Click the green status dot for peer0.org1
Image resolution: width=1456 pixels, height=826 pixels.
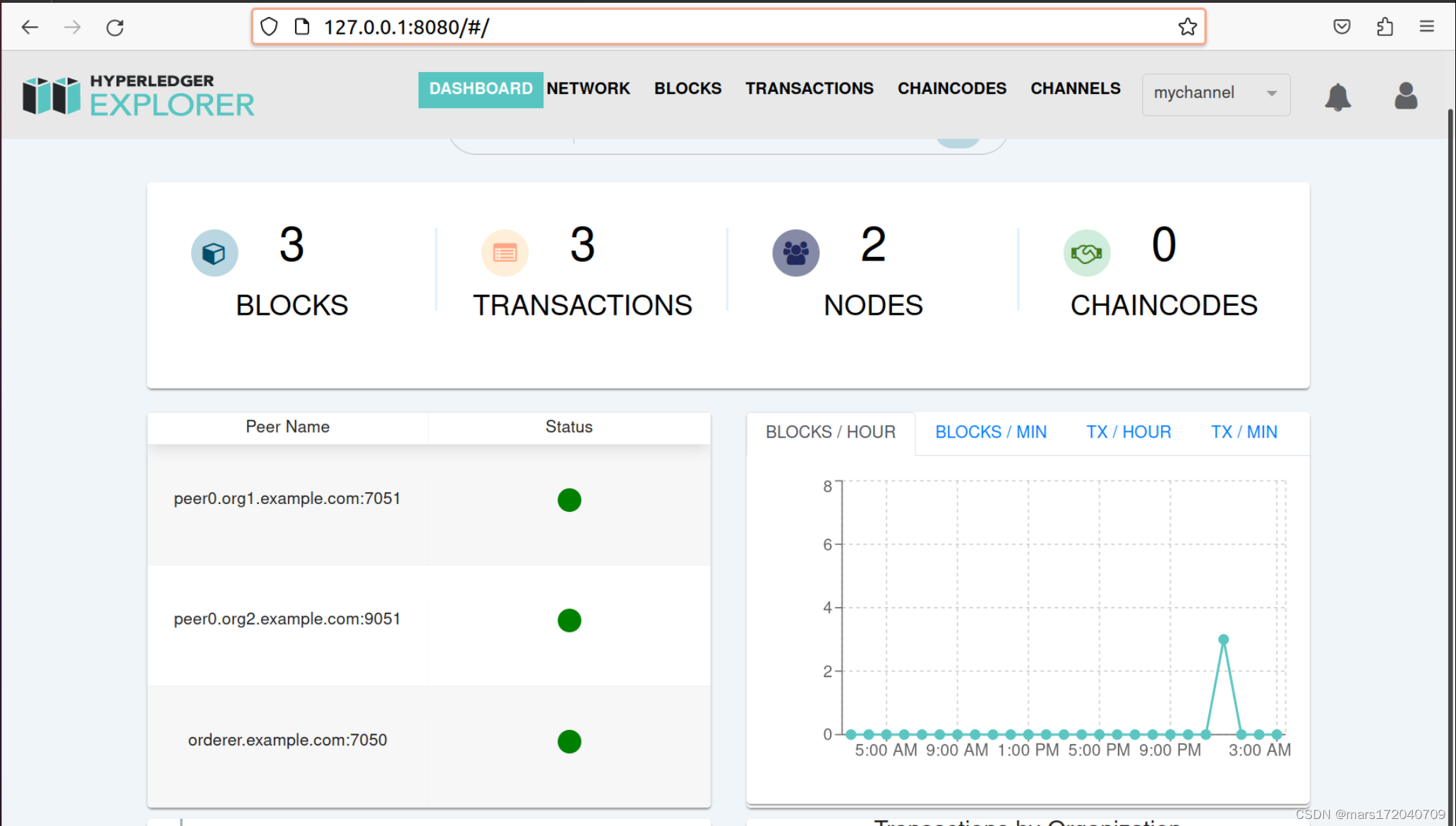click(569, 500)
